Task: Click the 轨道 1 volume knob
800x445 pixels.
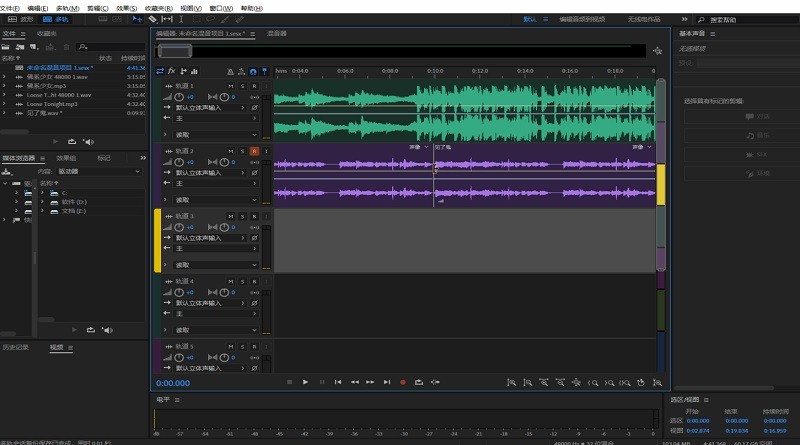Action: click(179, 97)
